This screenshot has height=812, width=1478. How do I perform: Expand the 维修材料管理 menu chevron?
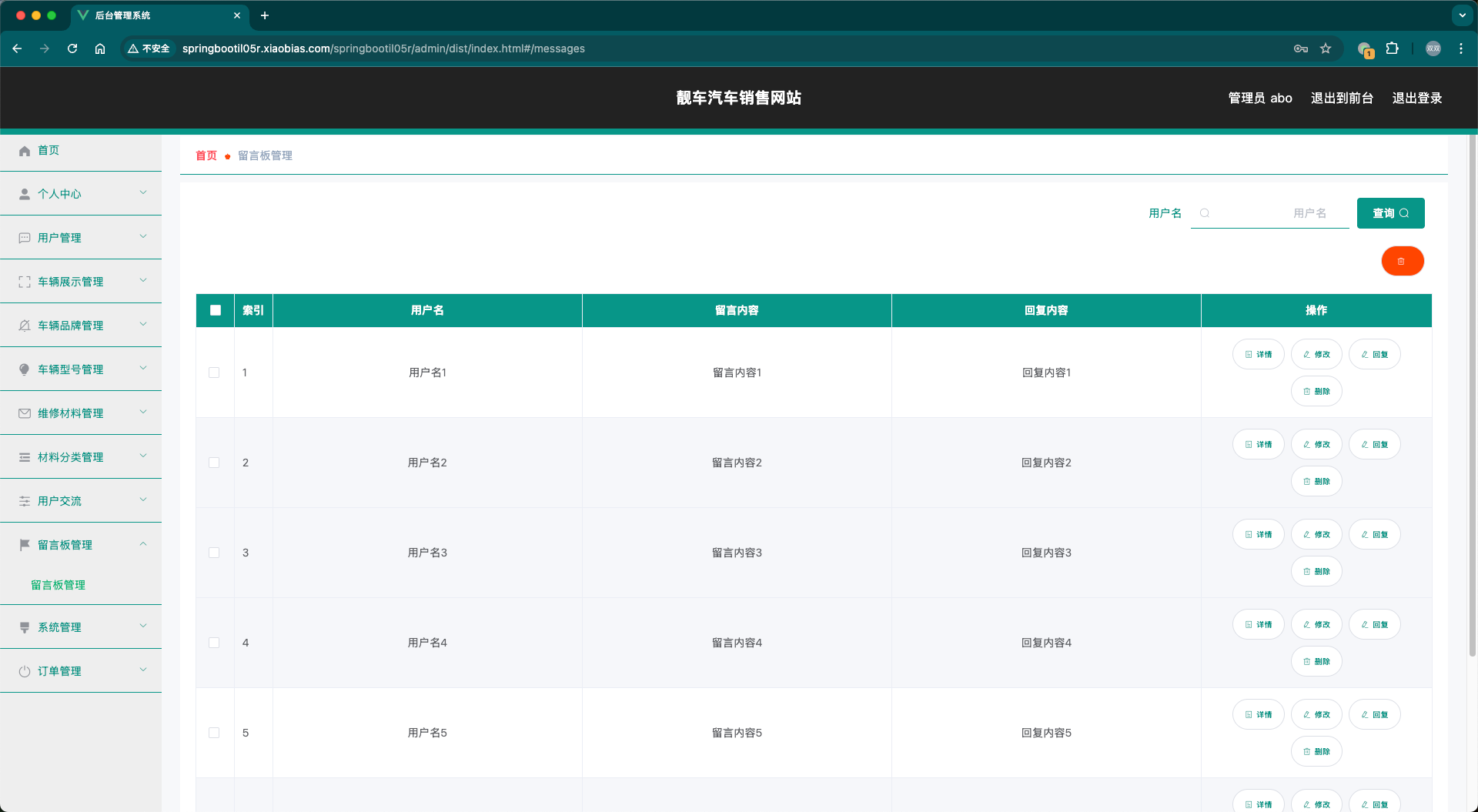(x=143, y=412)
